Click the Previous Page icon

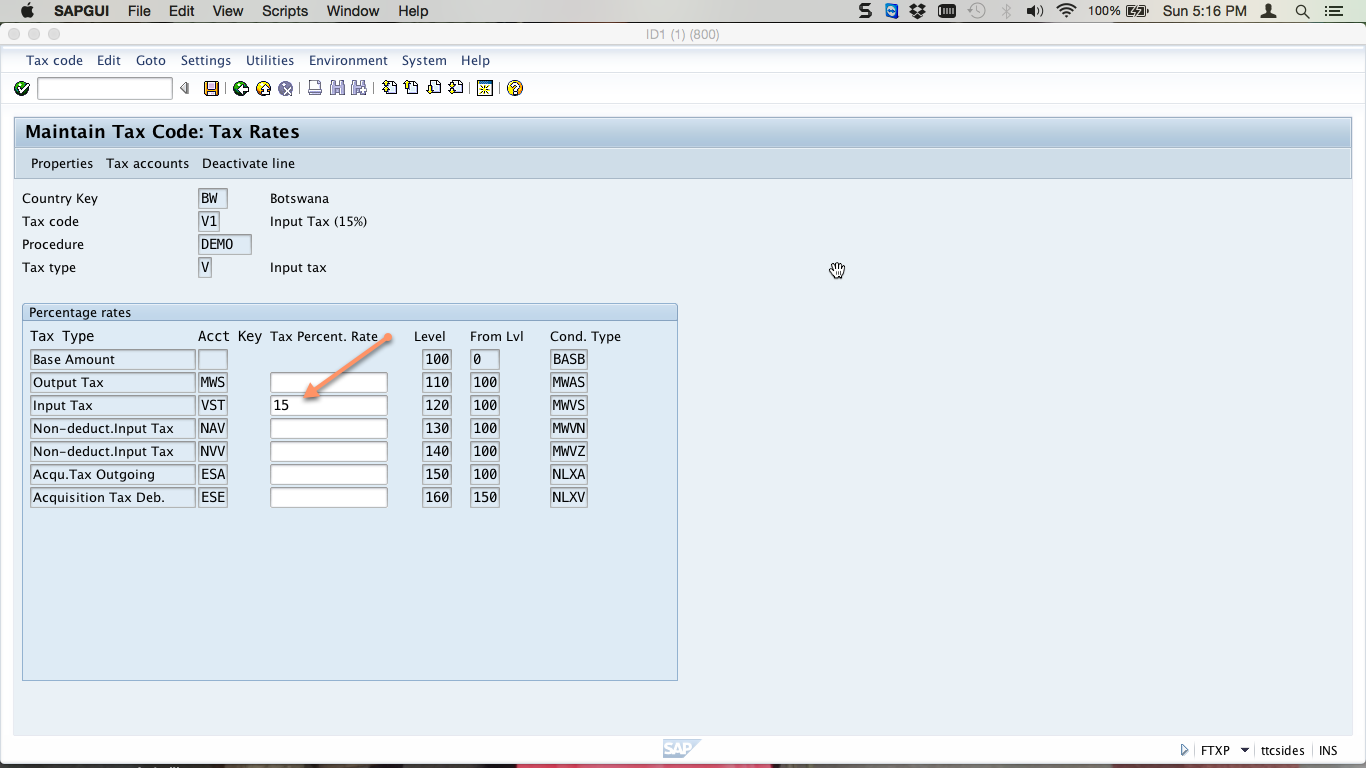(x=411, y=89)
